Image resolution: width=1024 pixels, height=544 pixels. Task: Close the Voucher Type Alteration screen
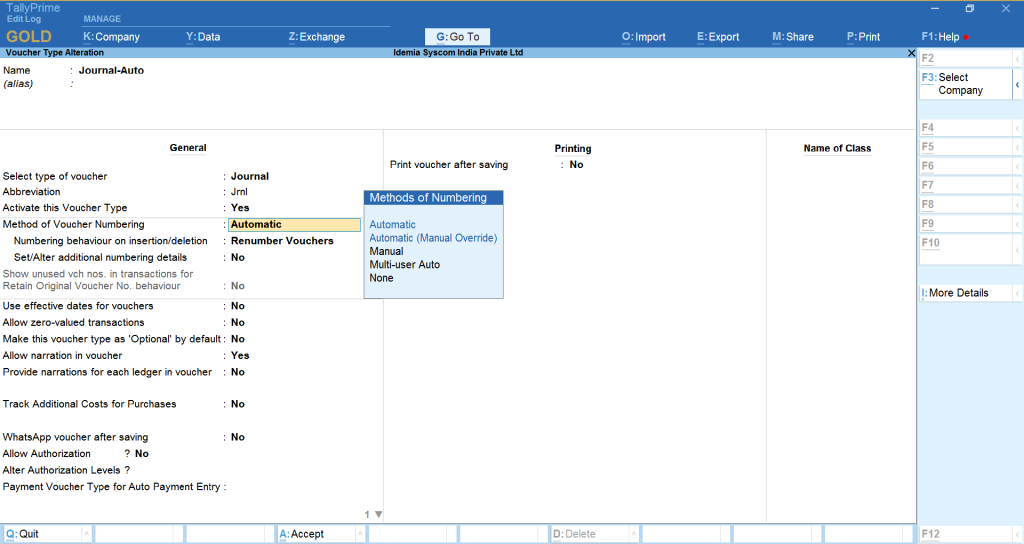pos(910,53)
